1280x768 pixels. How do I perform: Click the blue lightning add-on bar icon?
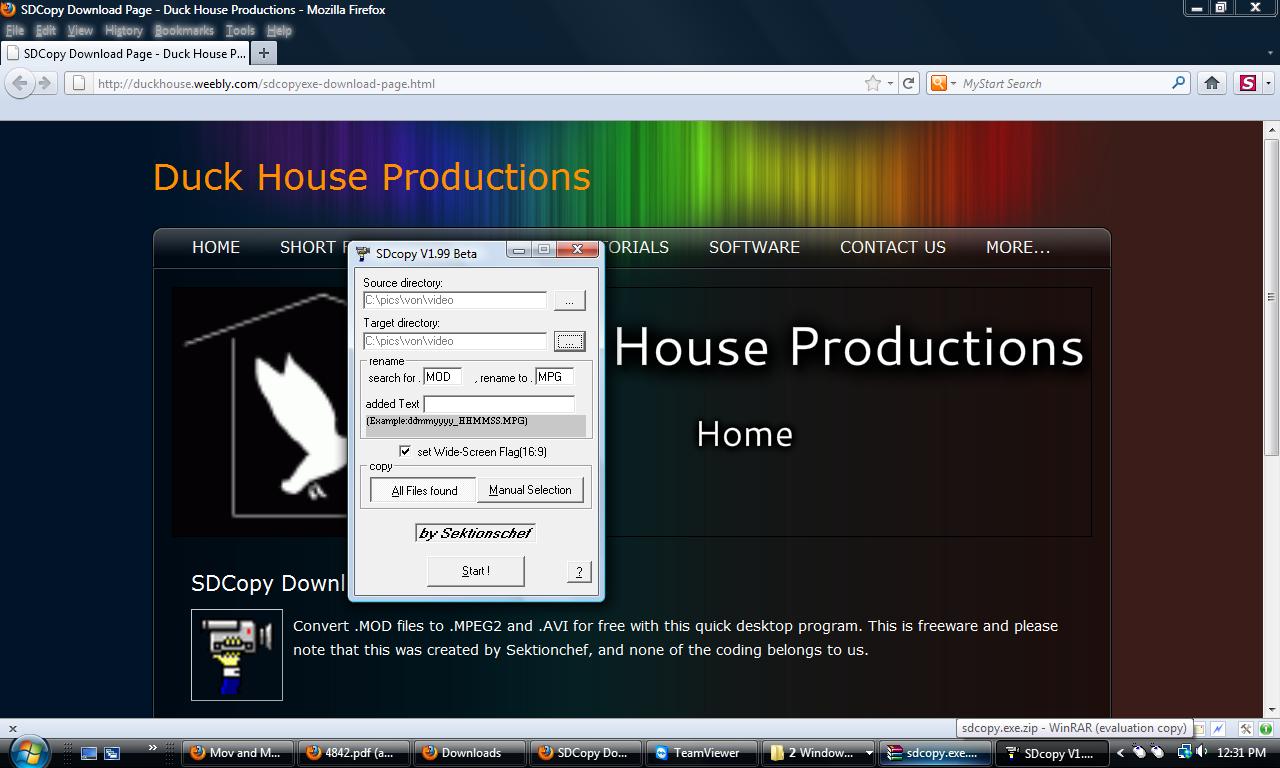[1219, 729]
